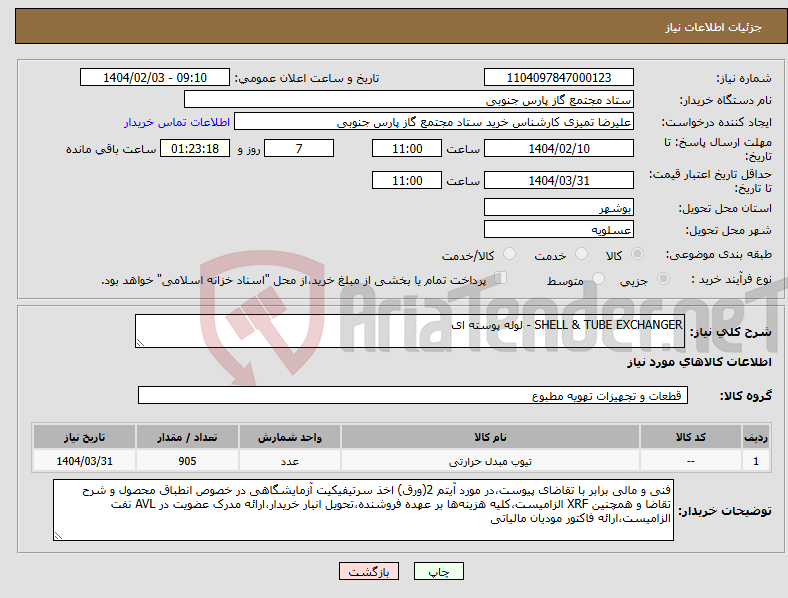Toggle the اسناد خزانه اسلامی payment checkbox
This screenshot has width=788, height=598.
[501, 278]
